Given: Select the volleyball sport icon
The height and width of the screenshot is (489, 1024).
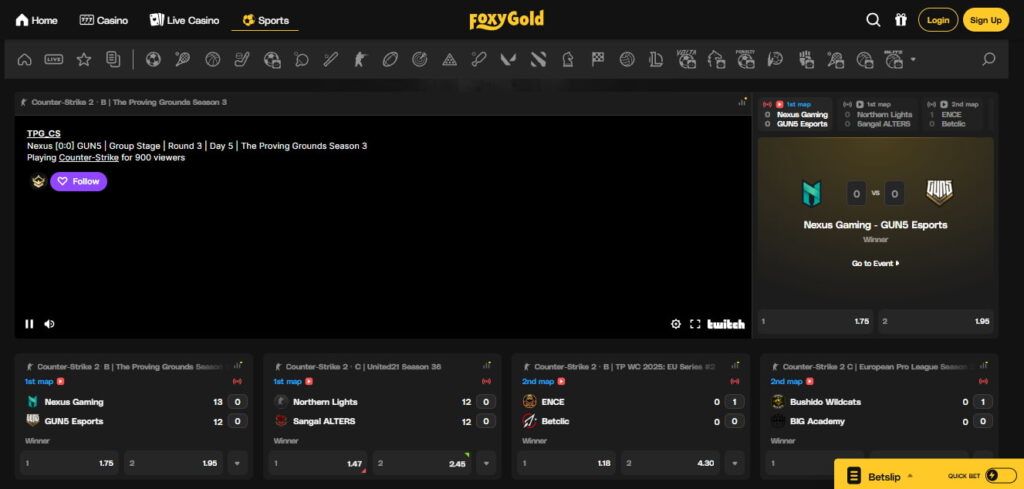Looking at the screenshot, I should pos(627,59).
